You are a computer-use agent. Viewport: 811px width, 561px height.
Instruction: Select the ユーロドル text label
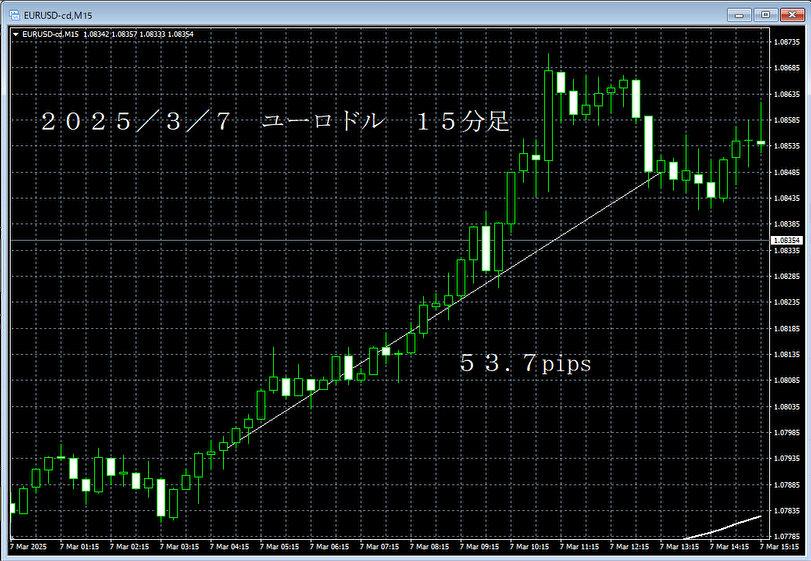coord(322,122)
